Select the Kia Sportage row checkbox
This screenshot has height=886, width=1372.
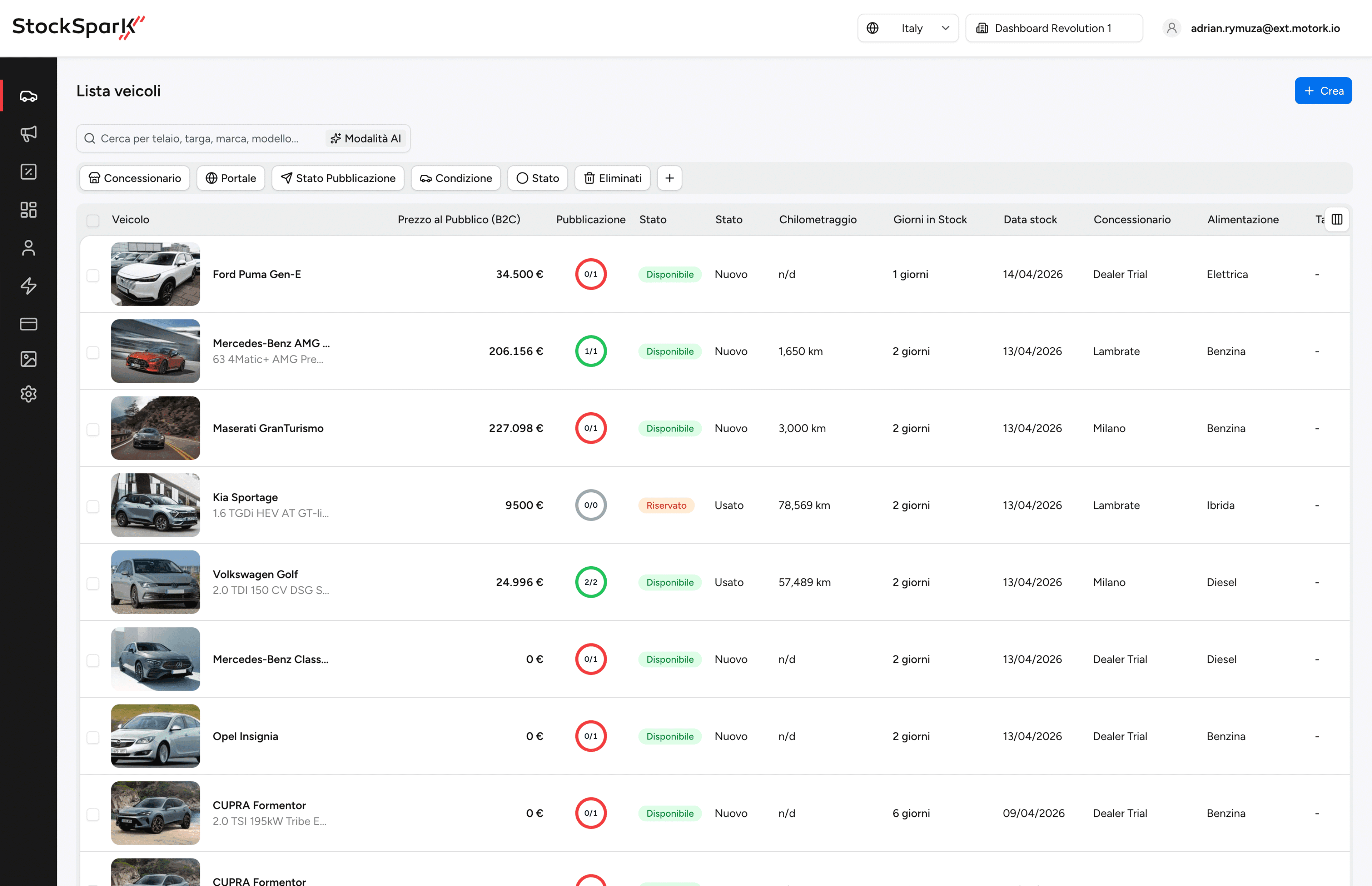point(93,506)
